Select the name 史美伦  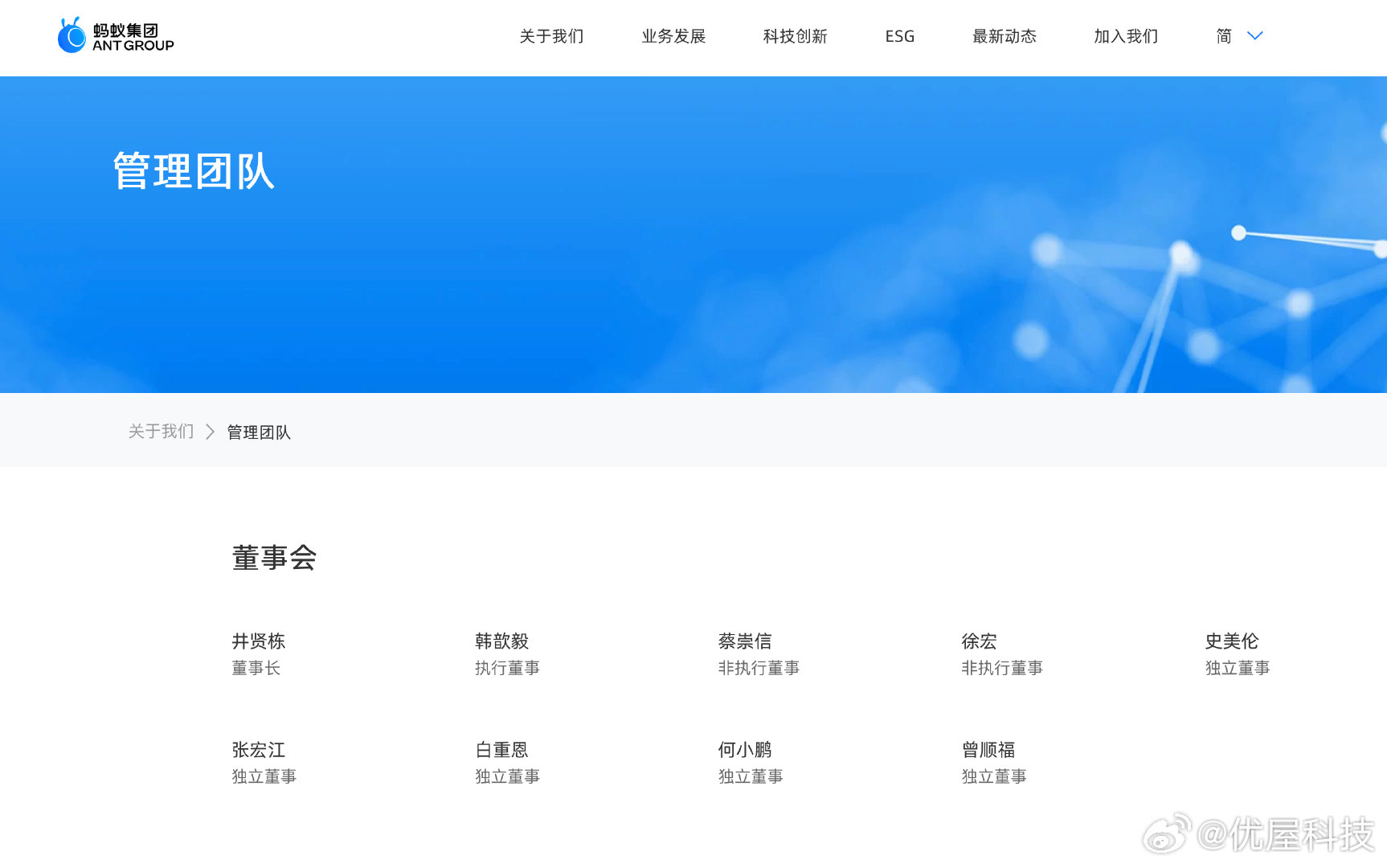(1232, 641)
